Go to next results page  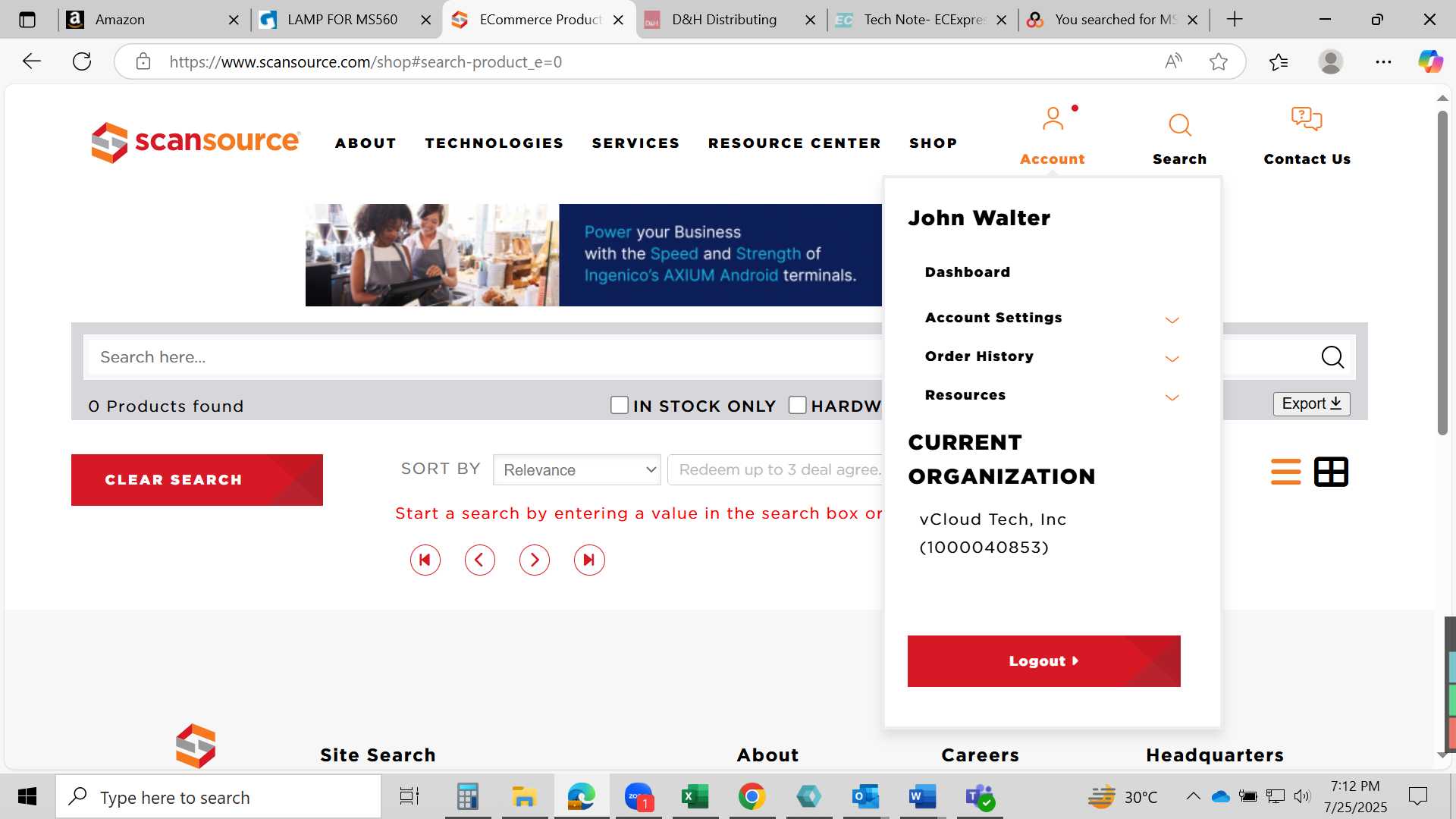(535, 560)
